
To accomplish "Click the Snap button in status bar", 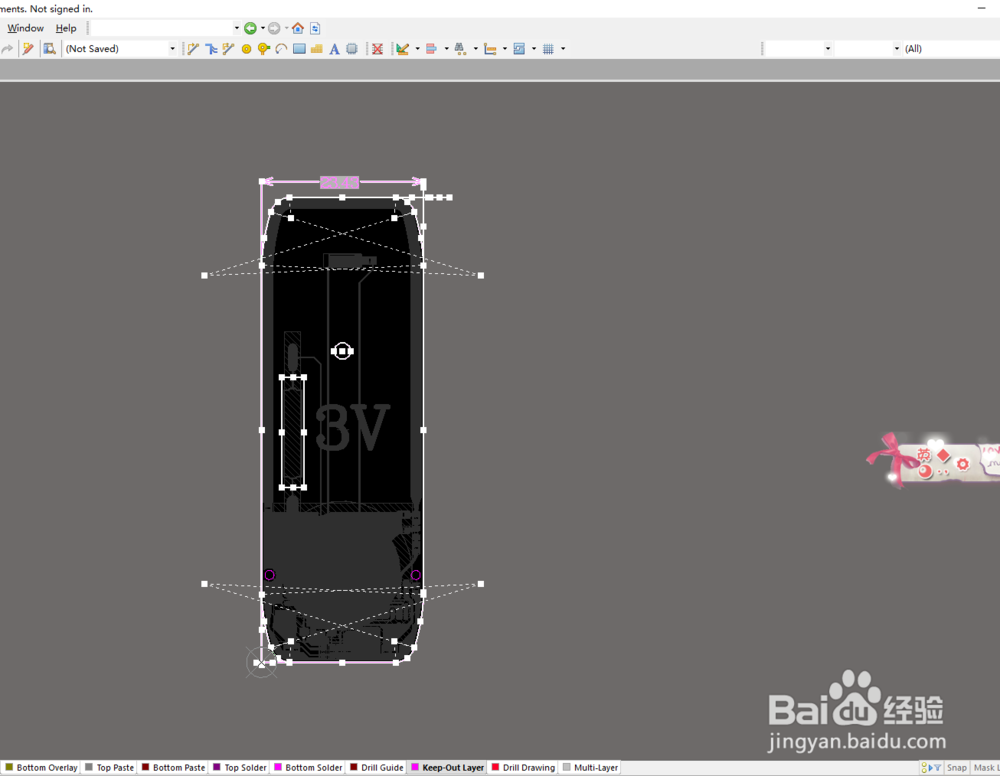I will pyautogui.click(x=957, y=768).
